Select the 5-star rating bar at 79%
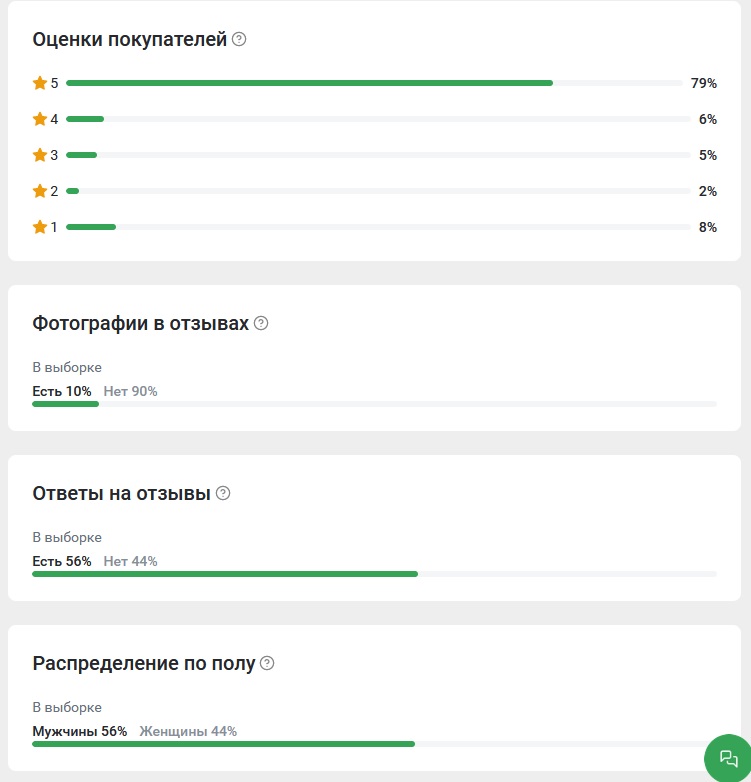Screen dimensions: 751x782 click(x=375, y=83)
